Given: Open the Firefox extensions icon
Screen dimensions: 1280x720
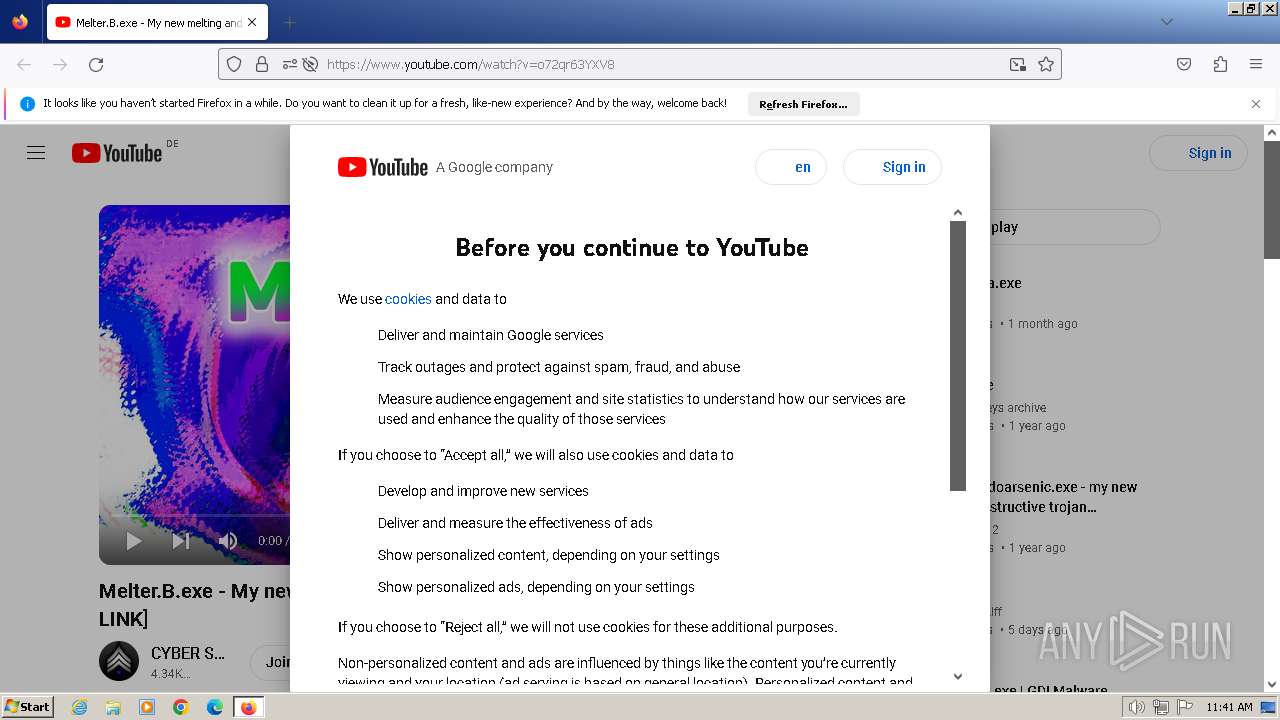Looking at the screenshot, I should coord(1220,64).
